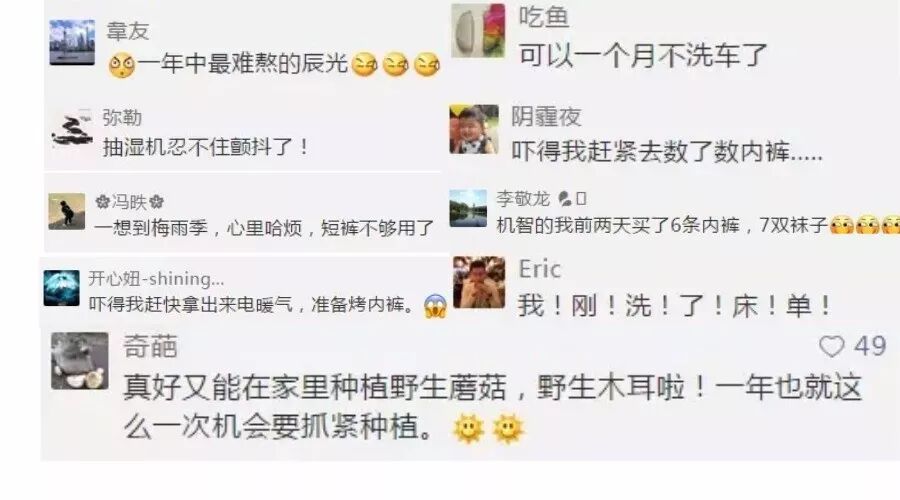Tap 吃鱼's profile picture

pos(478,30)
